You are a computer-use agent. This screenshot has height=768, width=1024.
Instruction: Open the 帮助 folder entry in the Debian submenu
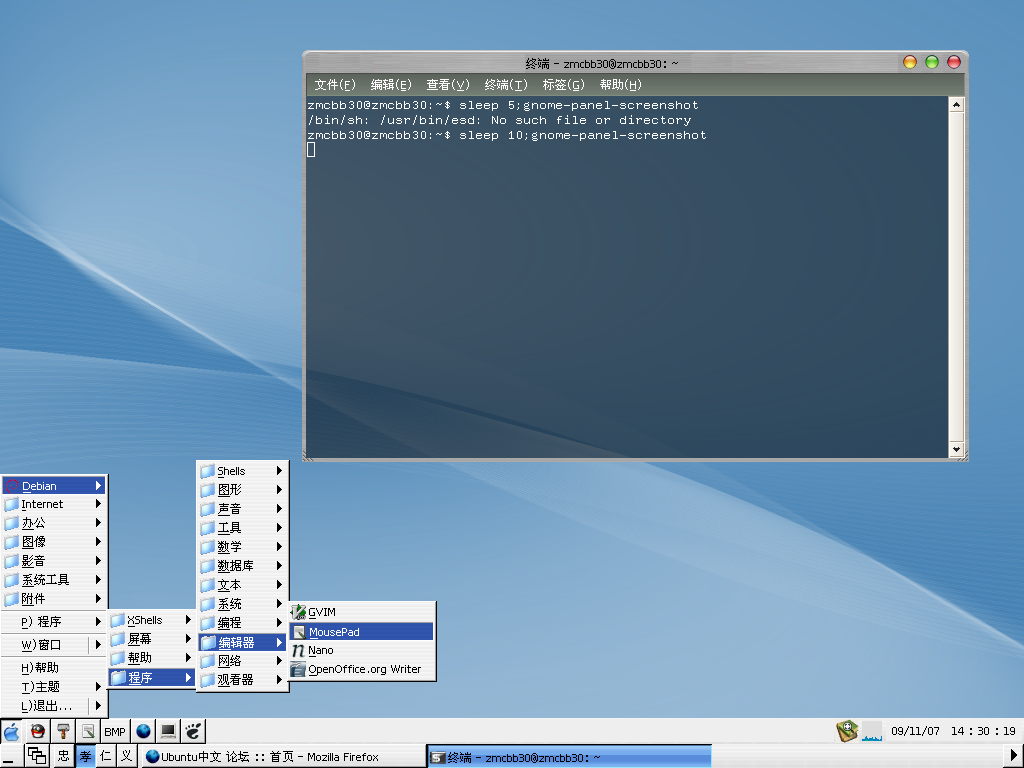point(152,658)
